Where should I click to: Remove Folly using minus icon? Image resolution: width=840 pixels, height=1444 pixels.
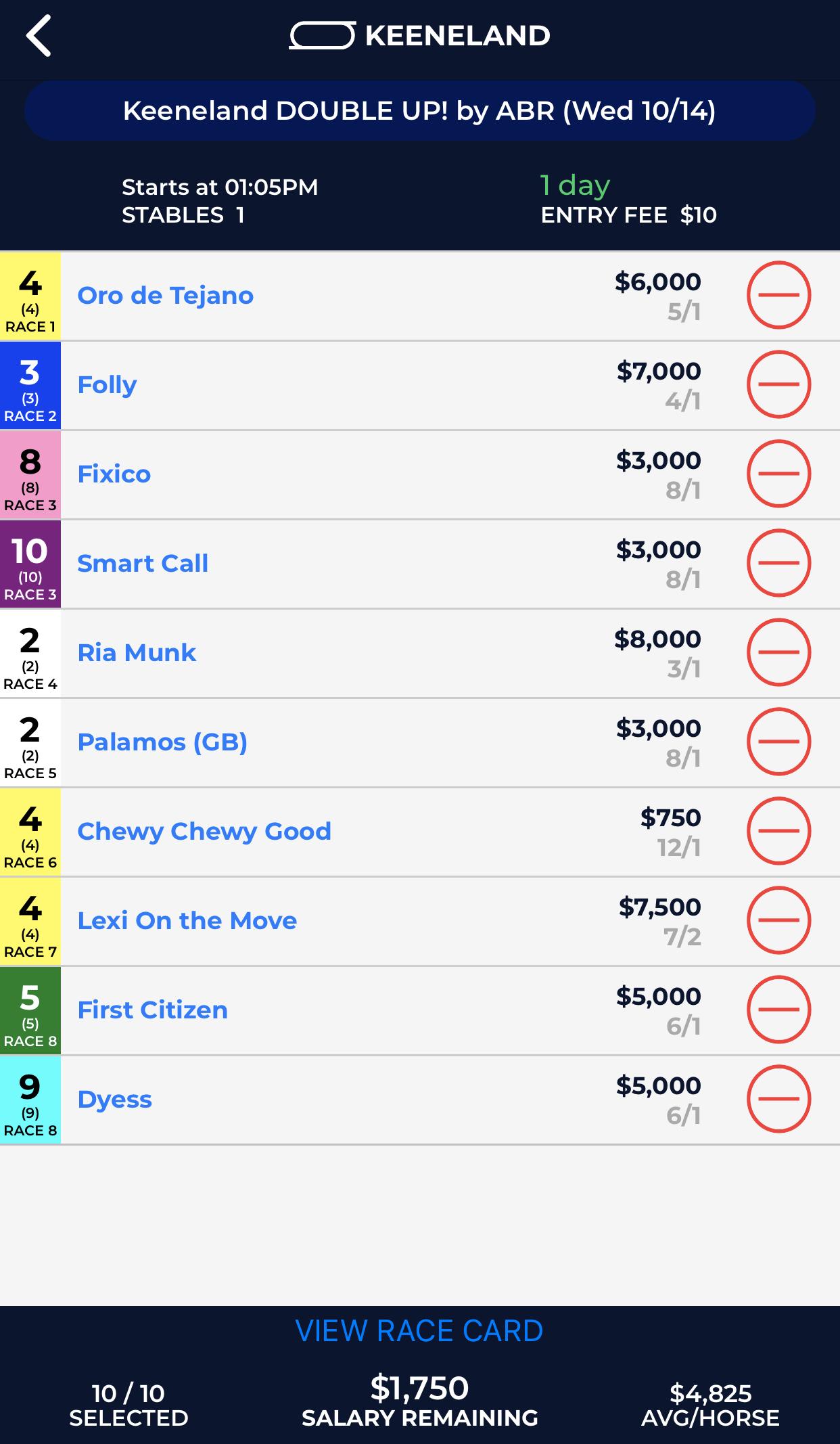point(778,384)
